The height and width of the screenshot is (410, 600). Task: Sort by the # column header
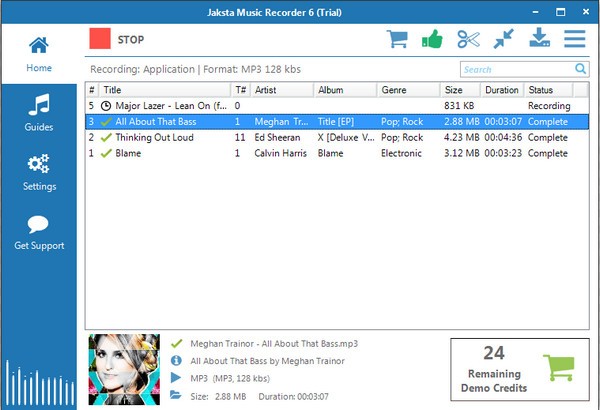[92, 90]
